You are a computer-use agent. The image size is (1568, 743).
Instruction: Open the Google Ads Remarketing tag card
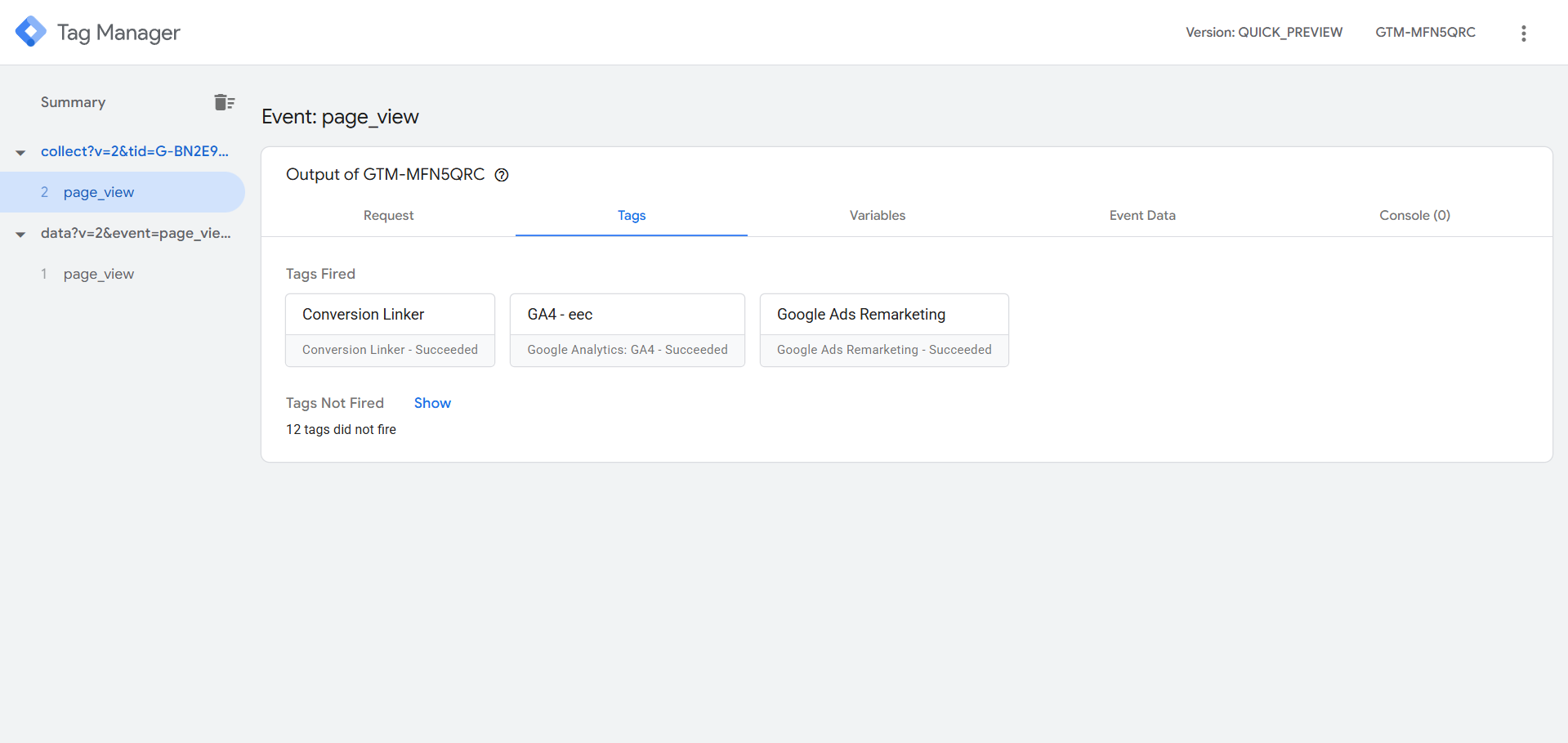point(883,330)
